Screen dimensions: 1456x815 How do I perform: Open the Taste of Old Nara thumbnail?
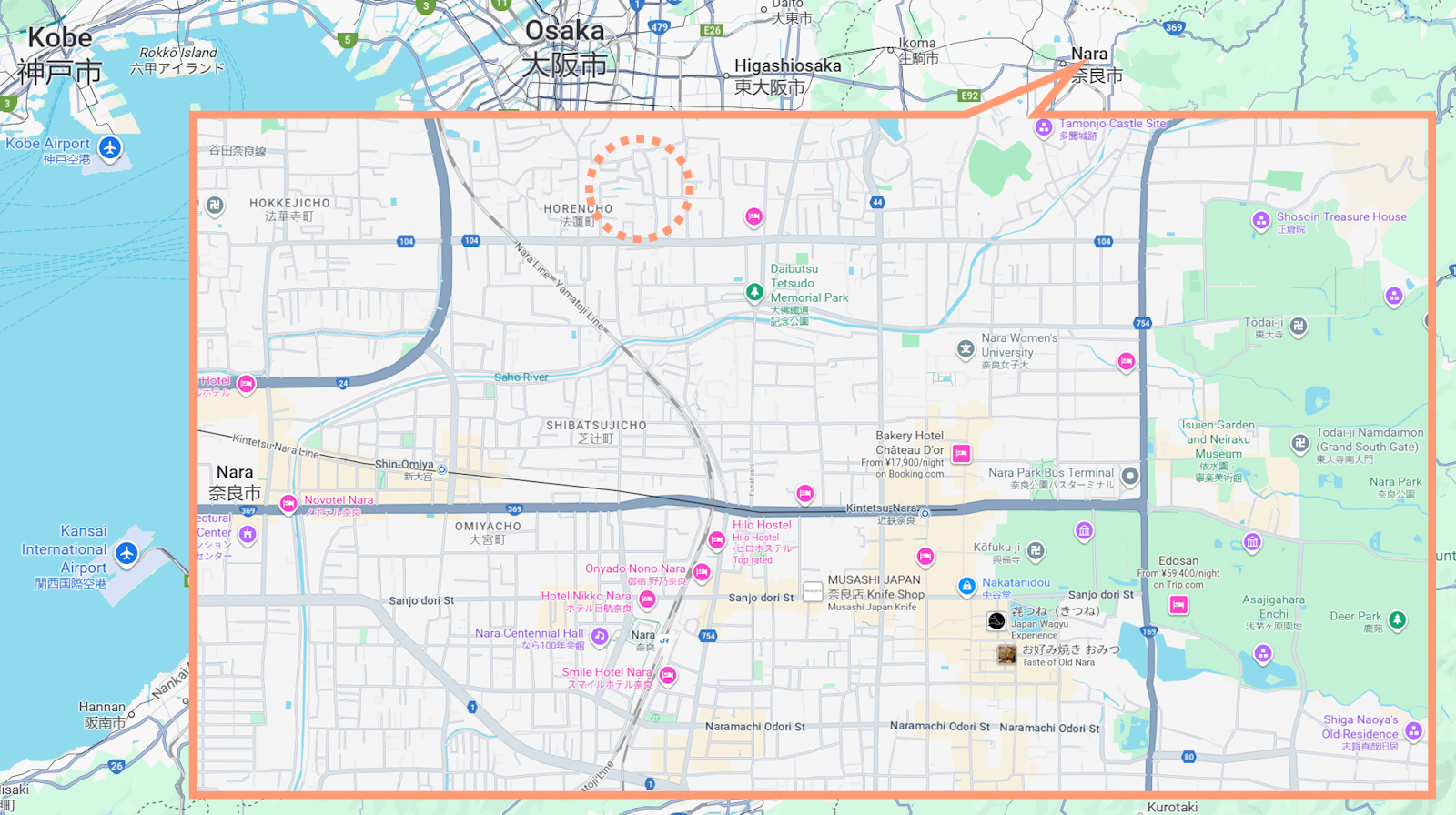pos(1006,654)
